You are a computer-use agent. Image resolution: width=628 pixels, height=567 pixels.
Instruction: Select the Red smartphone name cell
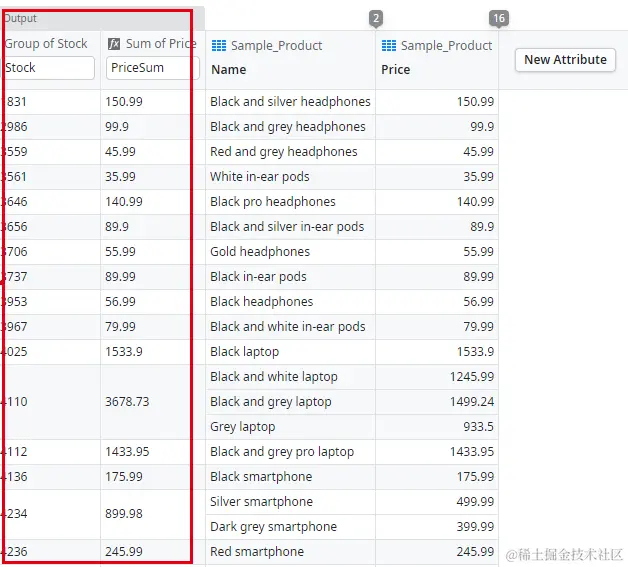(290, 552)
